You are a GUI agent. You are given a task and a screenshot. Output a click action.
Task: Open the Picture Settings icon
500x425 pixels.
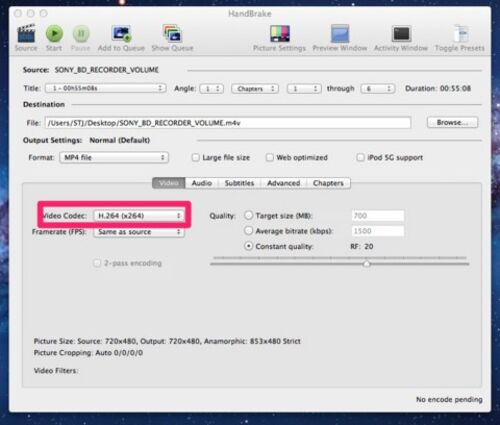pos(280,34)
